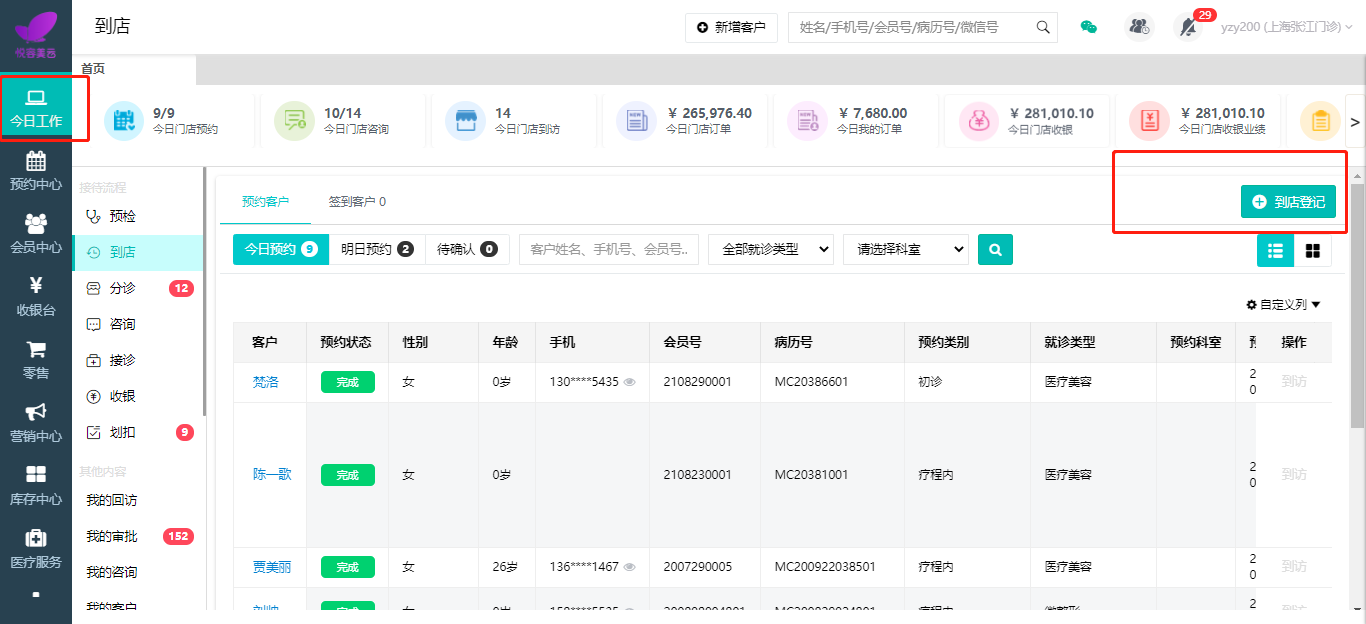Open the yzy200 account dropdown
The height and width of the screenshot is (624, 1366).
point(1287,27)
